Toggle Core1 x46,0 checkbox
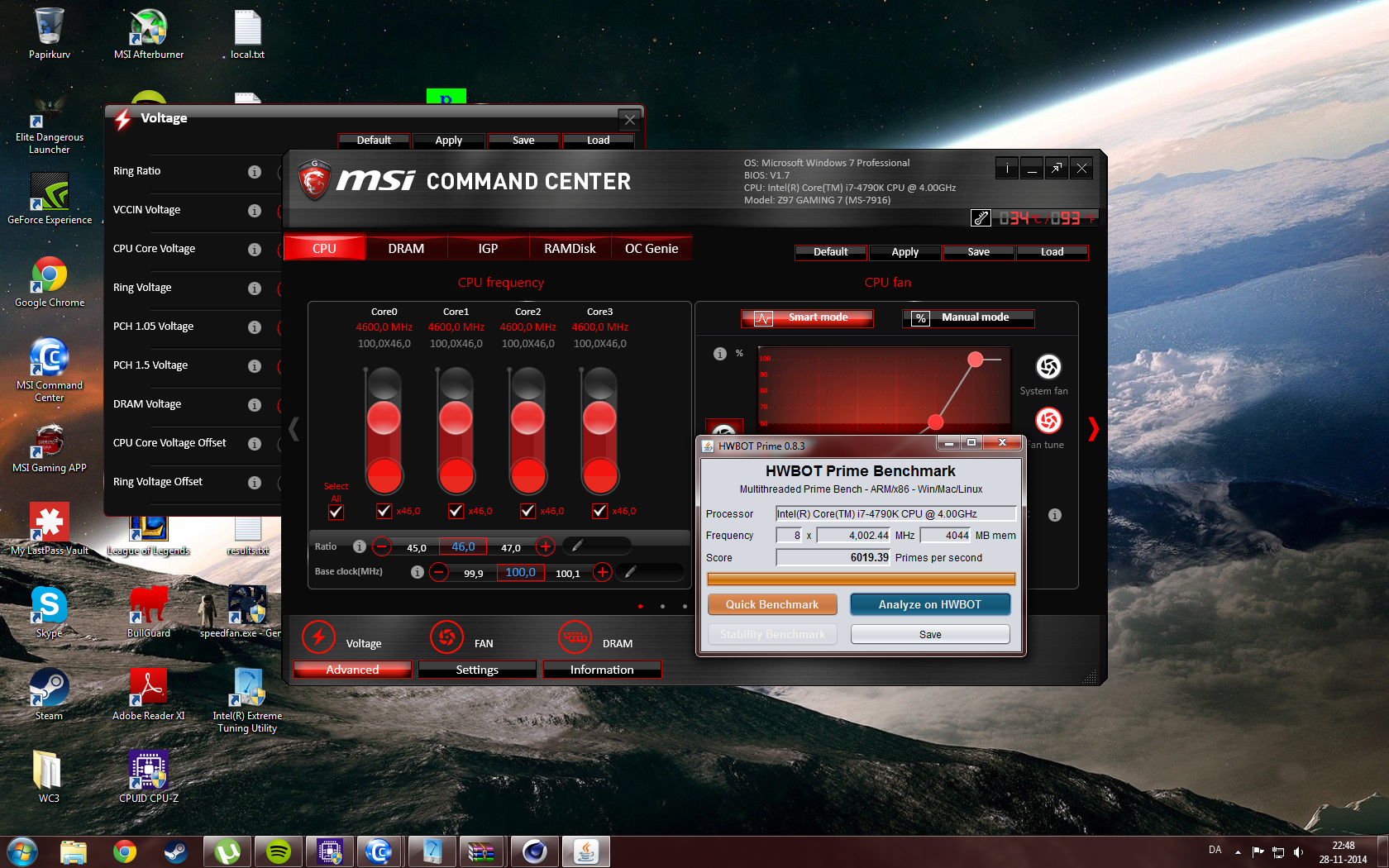The image size is (1389, 868). tap(456, 511)
